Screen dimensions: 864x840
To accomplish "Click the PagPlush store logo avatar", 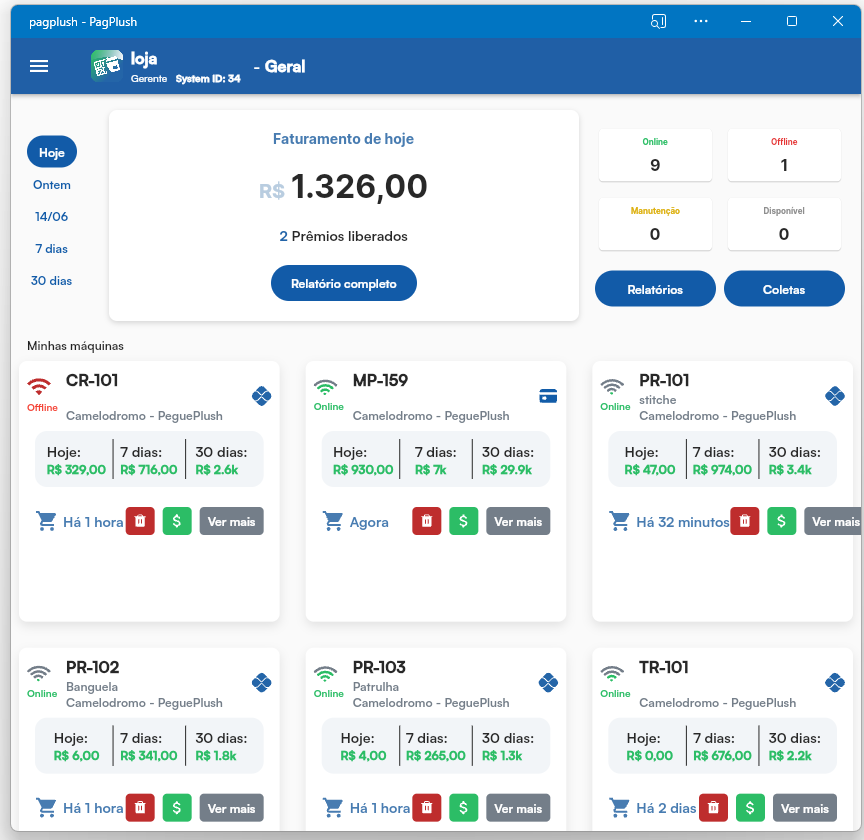I will click(105, 66).
